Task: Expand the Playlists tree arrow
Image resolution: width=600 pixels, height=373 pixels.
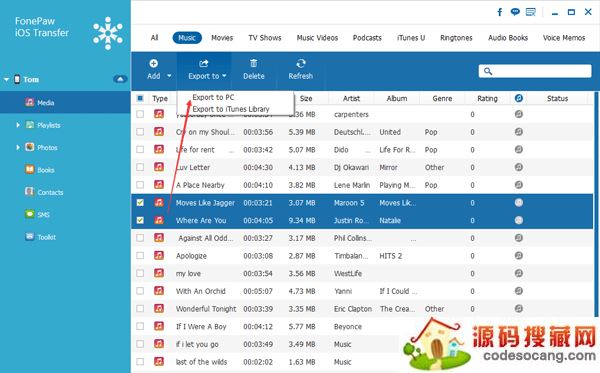Action: [x=18, y=125]
